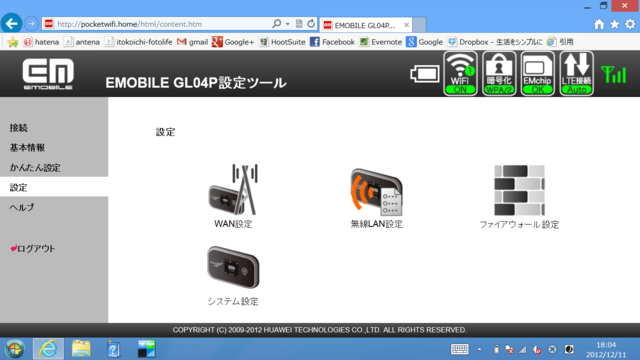Viewport: 640px width, 360px height.
Task: Expand address bar search dropdown arrow
Action: pyautogui.click(x=287, y=24)
